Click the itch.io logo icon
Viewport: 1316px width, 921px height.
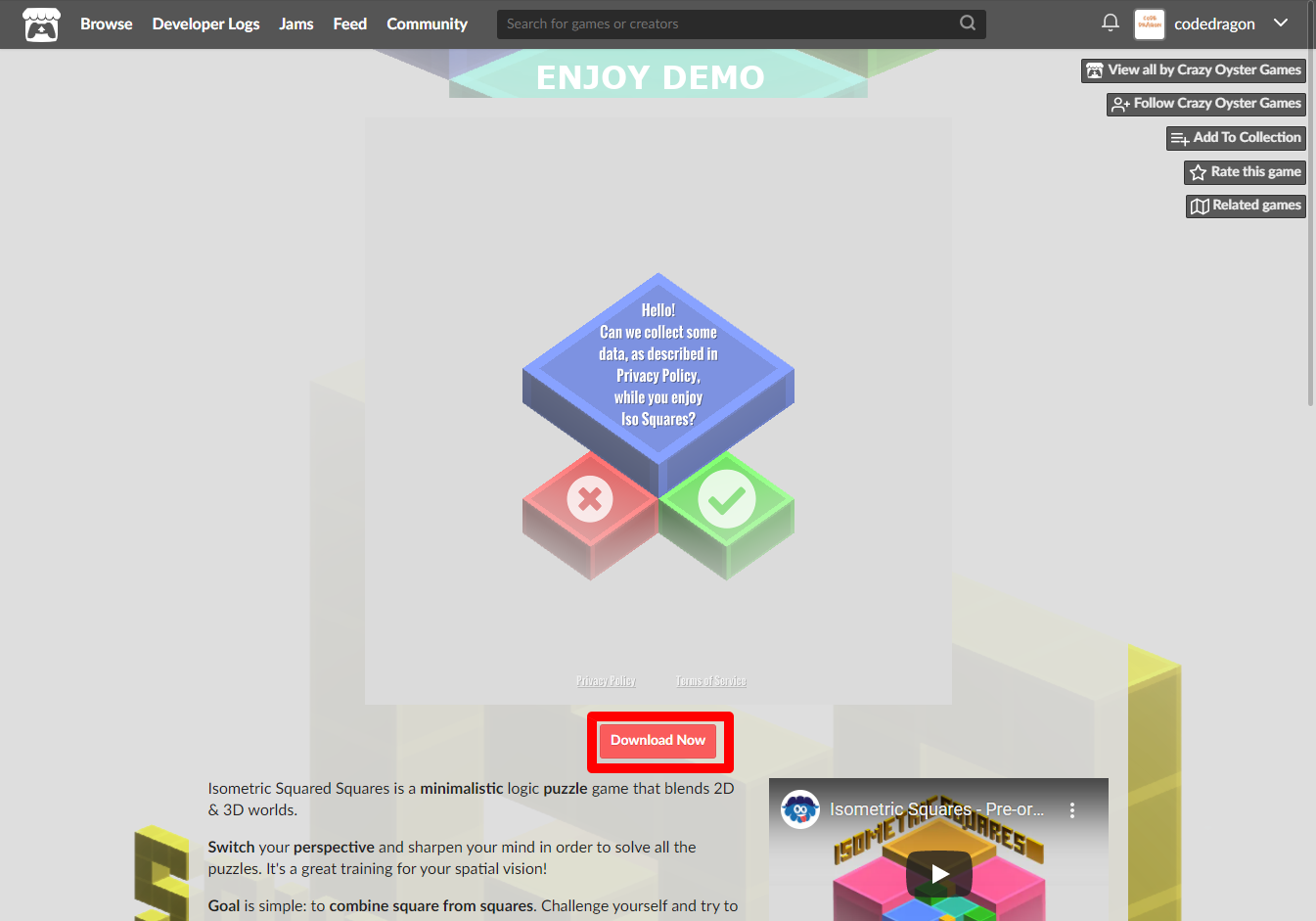click(41, 24)
